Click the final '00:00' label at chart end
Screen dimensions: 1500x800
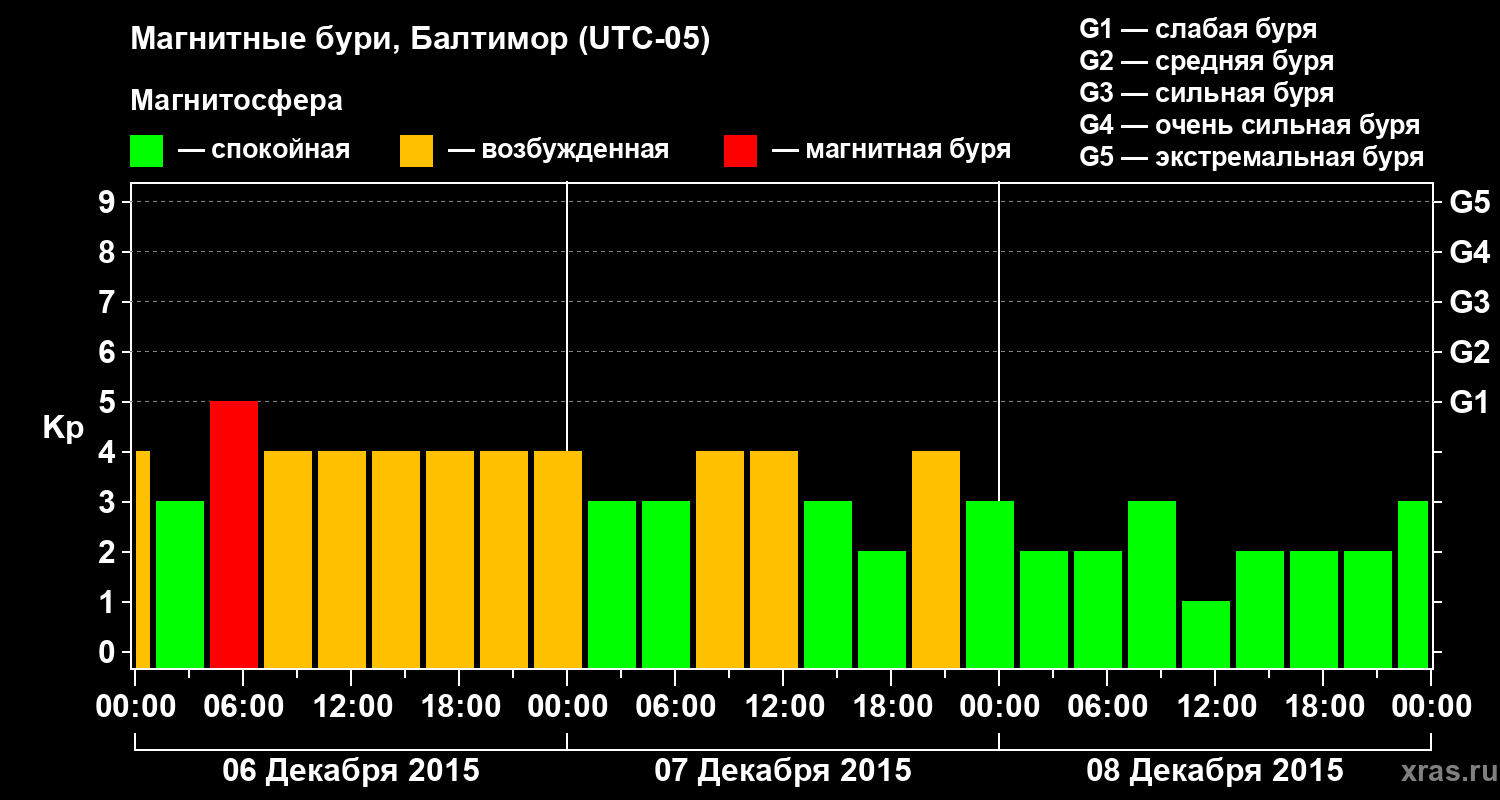(x=1431, y=706)
